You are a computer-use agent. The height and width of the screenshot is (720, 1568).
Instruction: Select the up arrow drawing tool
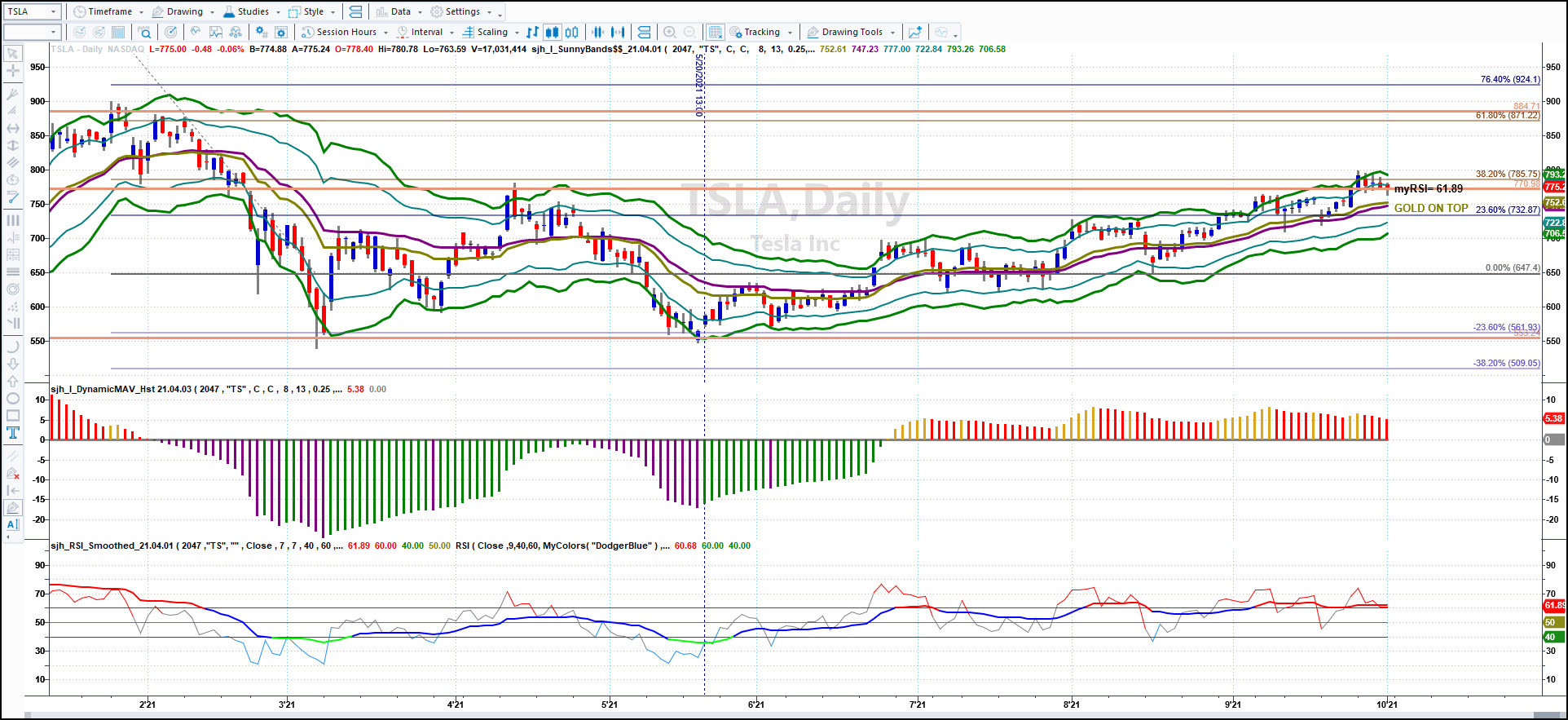click(x=13, y=381)
